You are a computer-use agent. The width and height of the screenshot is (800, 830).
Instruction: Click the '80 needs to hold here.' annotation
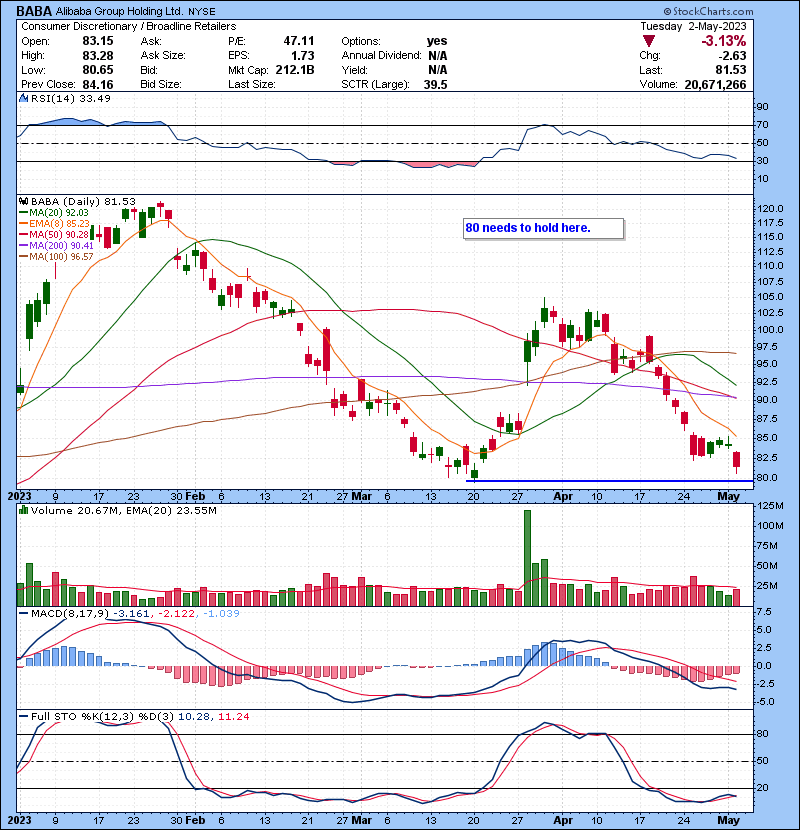[x=543, y=228]
